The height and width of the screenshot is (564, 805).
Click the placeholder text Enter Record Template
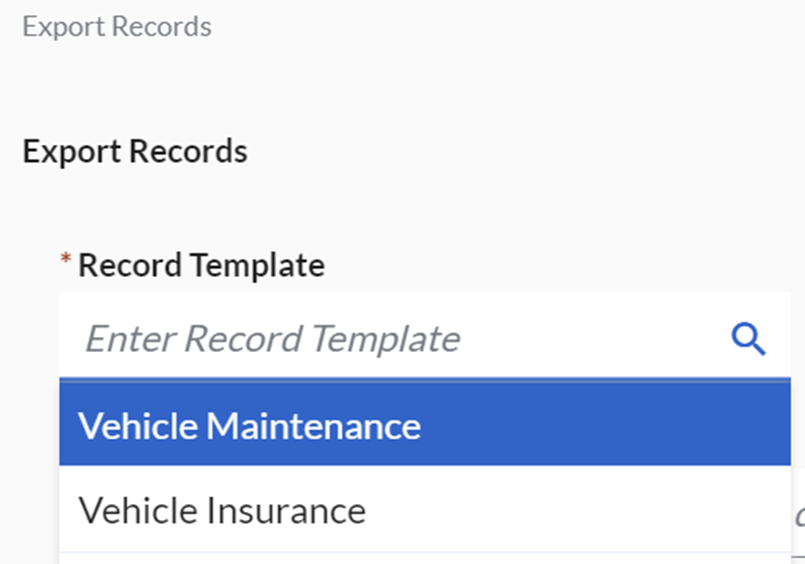tap(272, 340)
